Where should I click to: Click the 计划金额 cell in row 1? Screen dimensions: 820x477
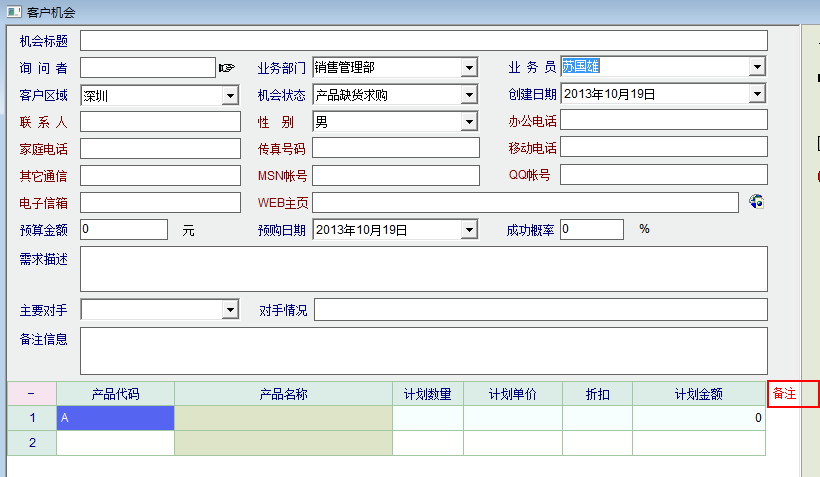(699, 418)
